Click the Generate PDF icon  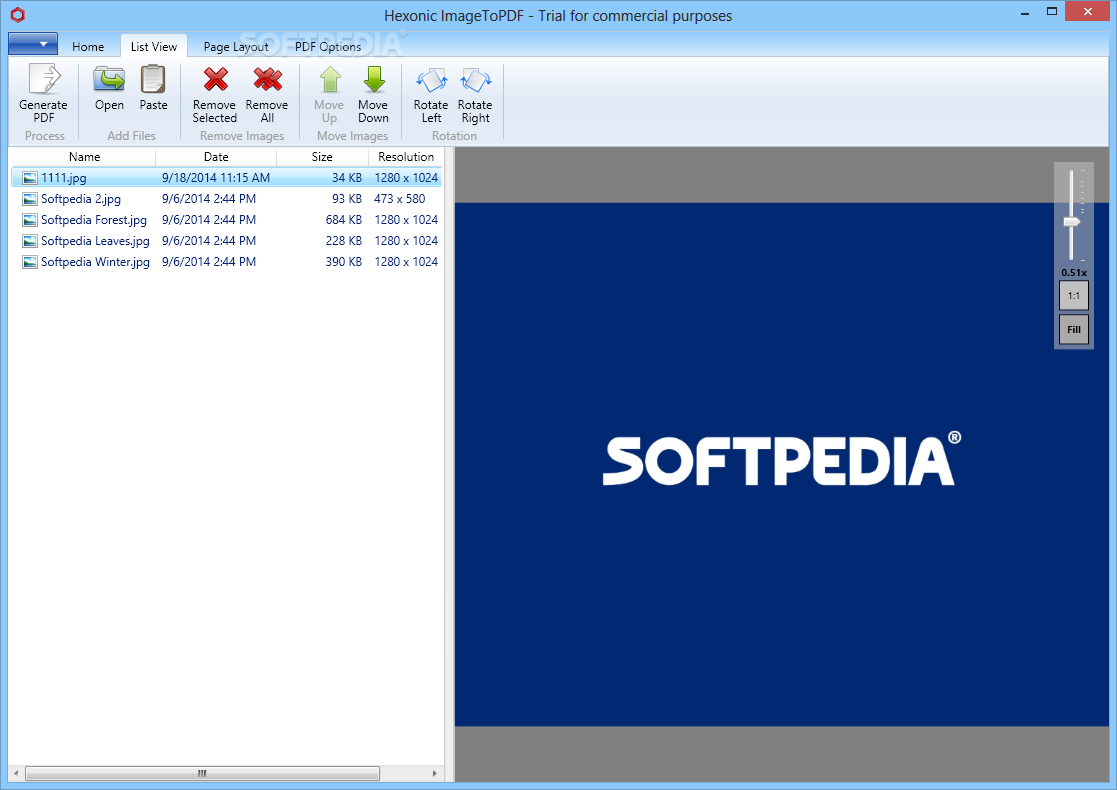43,78
